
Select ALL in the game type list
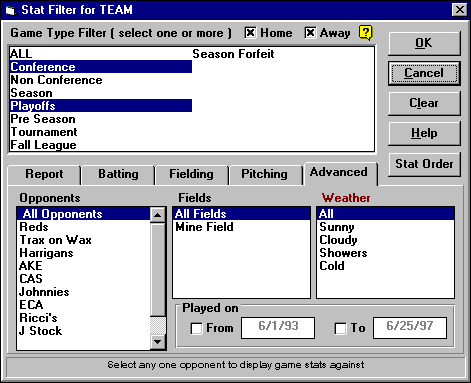(x=101, y=54)
